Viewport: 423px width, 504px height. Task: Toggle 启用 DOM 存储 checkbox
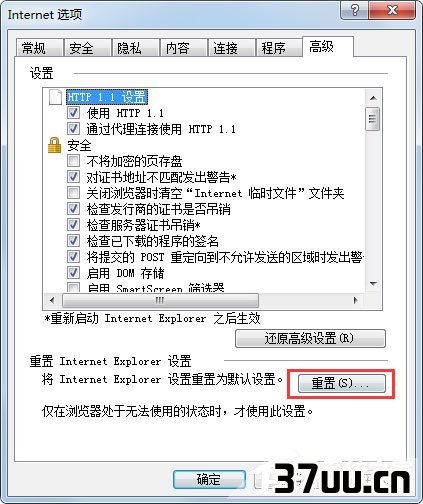tap(73, 273)
